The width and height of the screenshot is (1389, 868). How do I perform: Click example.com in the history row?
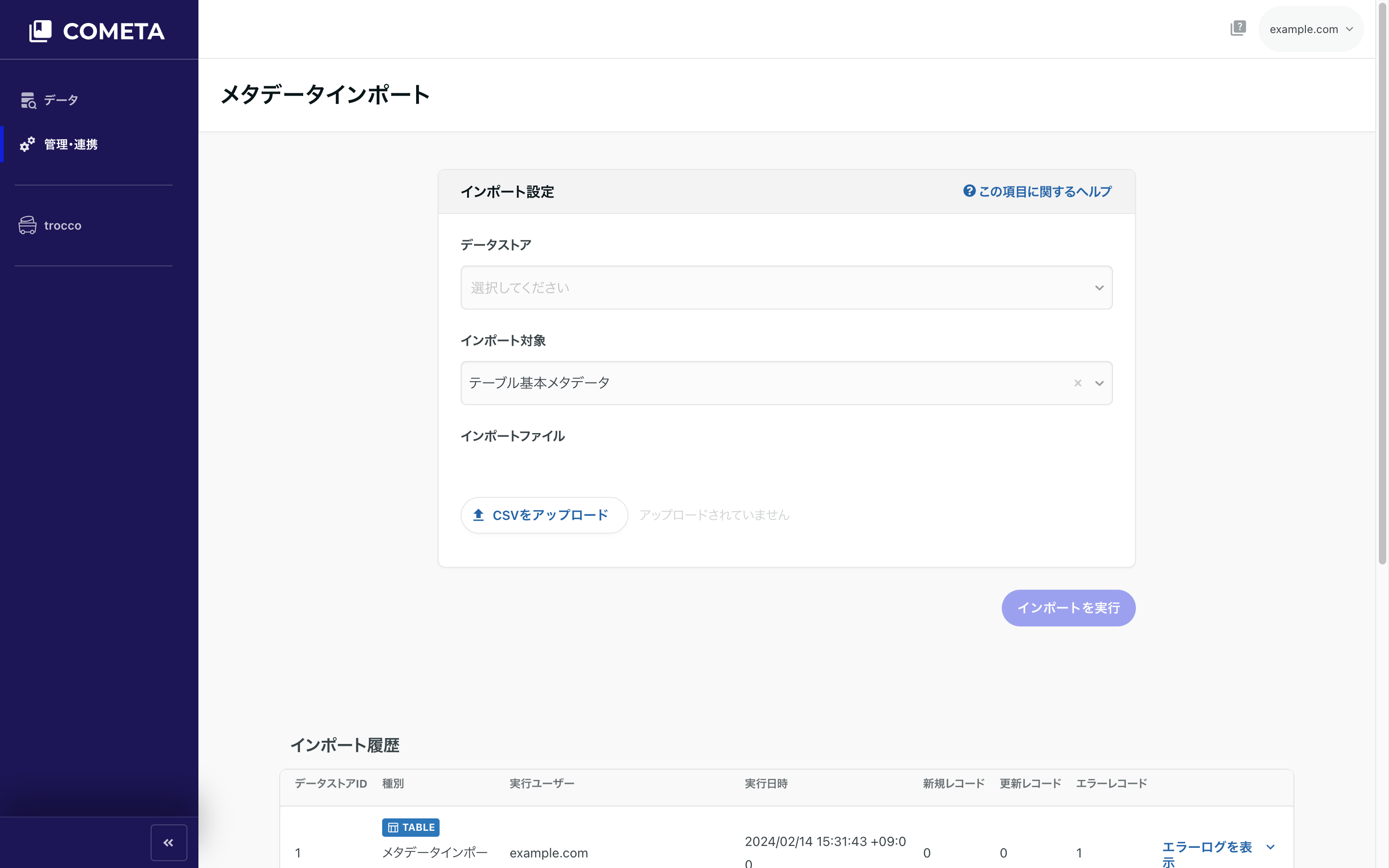549,853
